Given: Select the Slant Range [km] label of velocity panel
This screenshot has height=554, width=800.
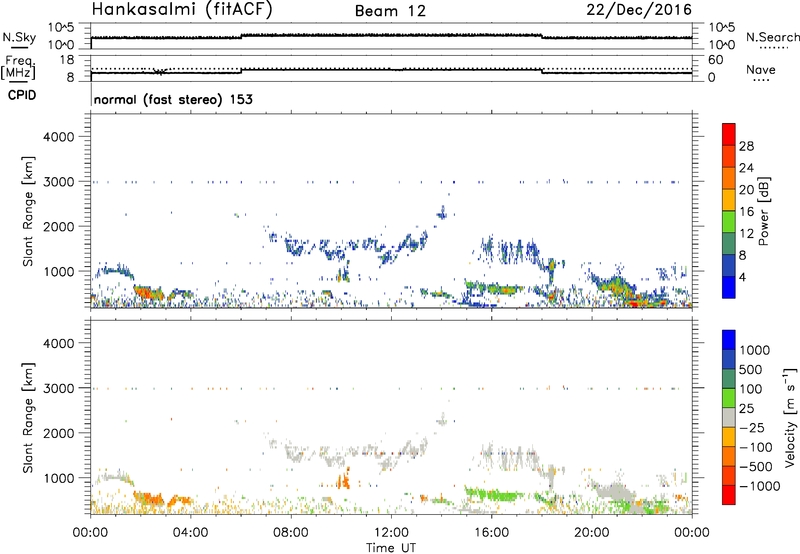Looking at the screenshot, I should pos(29,418).
